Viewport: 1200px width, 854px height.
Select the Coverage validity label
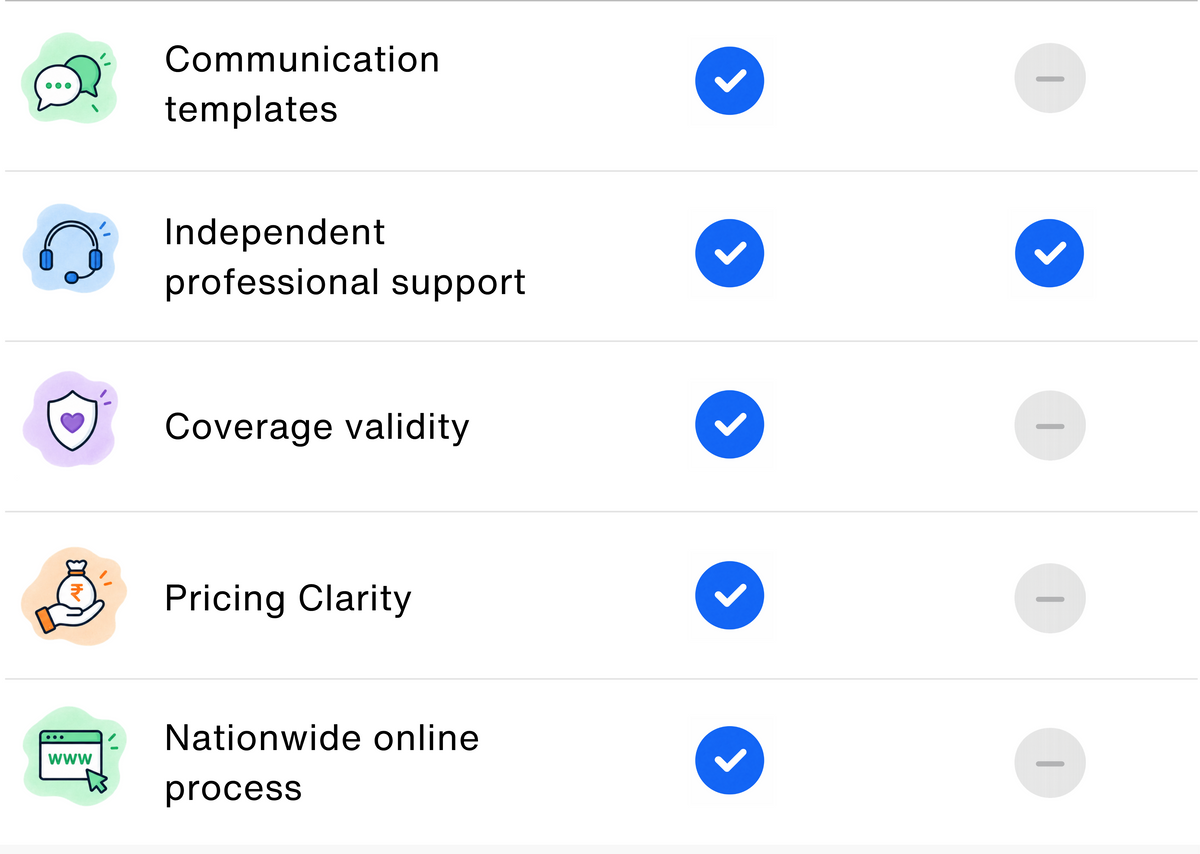pos(317,427)
